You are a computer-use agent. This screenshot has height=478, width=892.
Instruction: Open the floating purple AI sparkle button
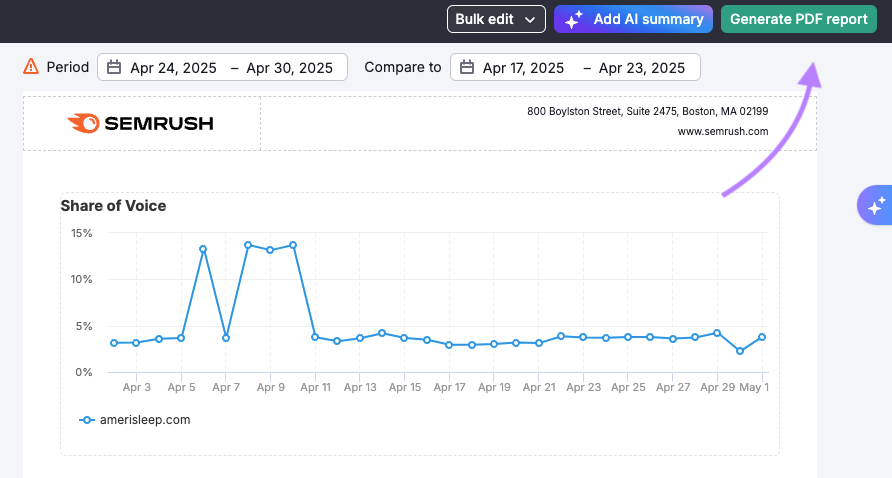(875, 205)
